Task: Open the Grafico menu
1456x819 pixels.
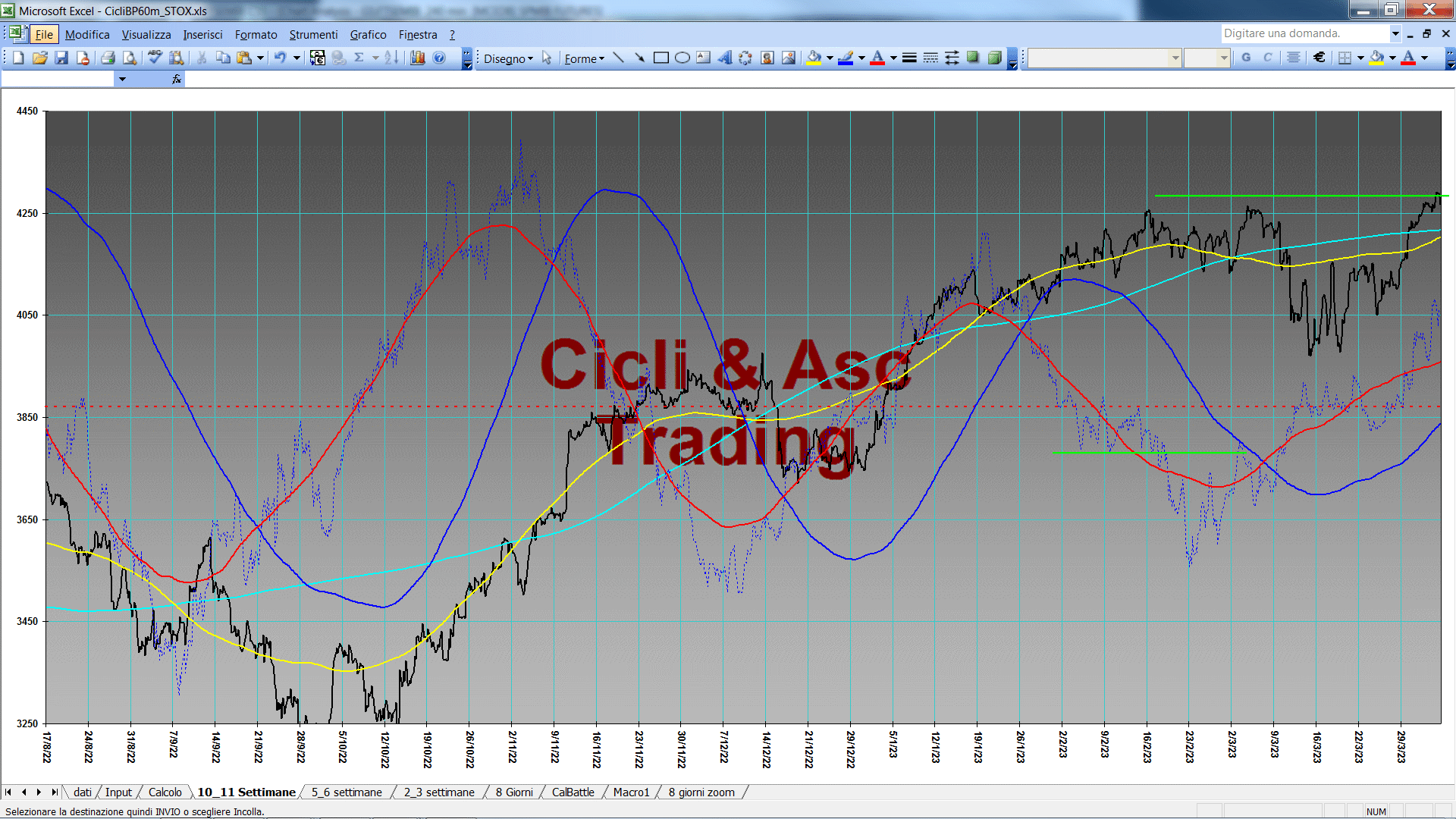Action: click(x=368, y=34)
